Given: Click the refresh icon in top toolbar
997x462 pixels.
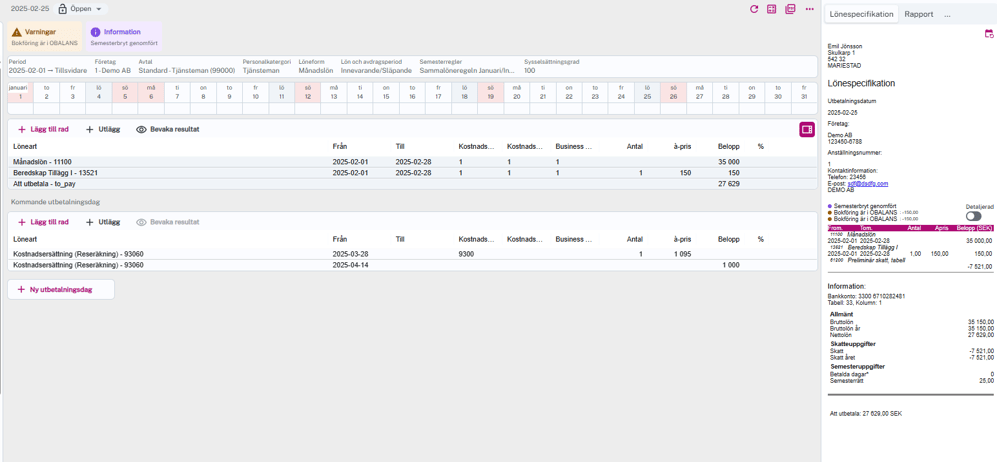Looking at the screenshot, I should point(754,9).
